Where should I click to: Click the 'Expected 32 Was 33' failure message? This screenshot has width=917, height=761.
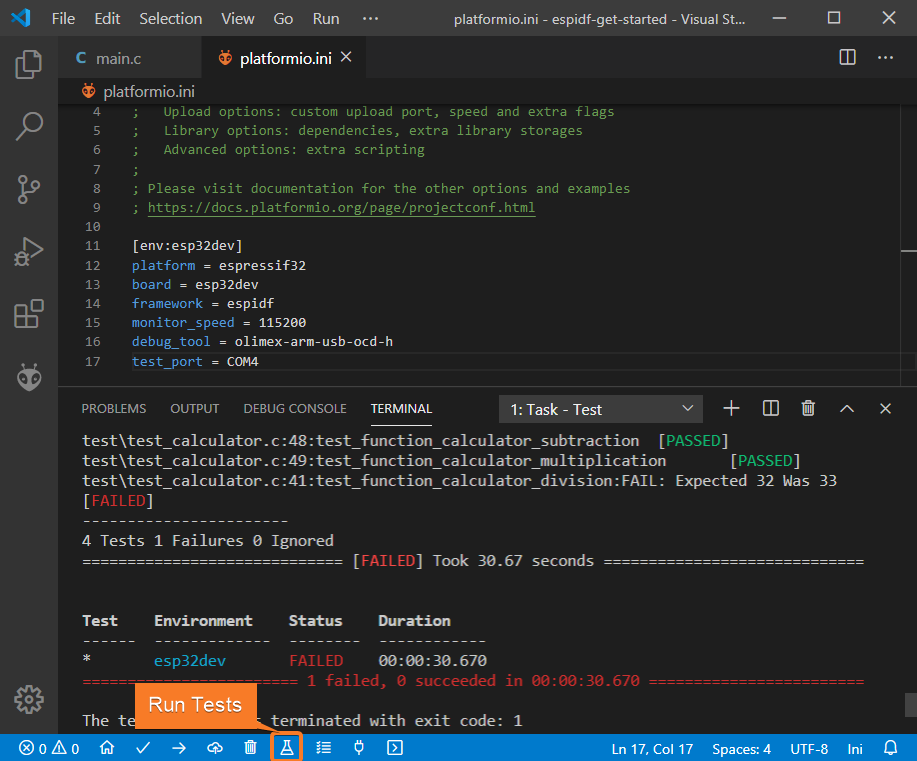756,481
